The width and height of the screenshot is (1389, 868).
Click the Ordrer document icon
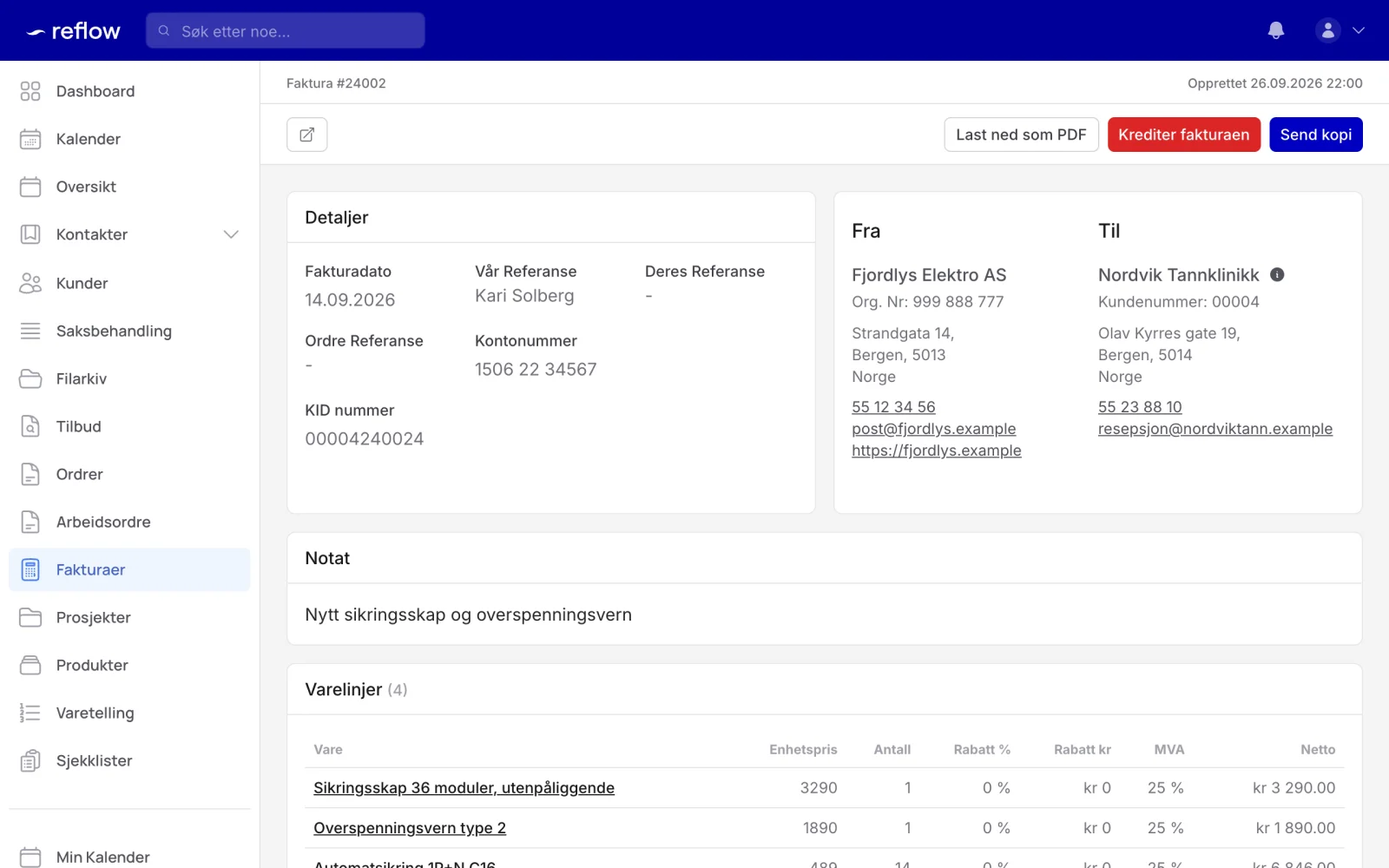point(30,474)
